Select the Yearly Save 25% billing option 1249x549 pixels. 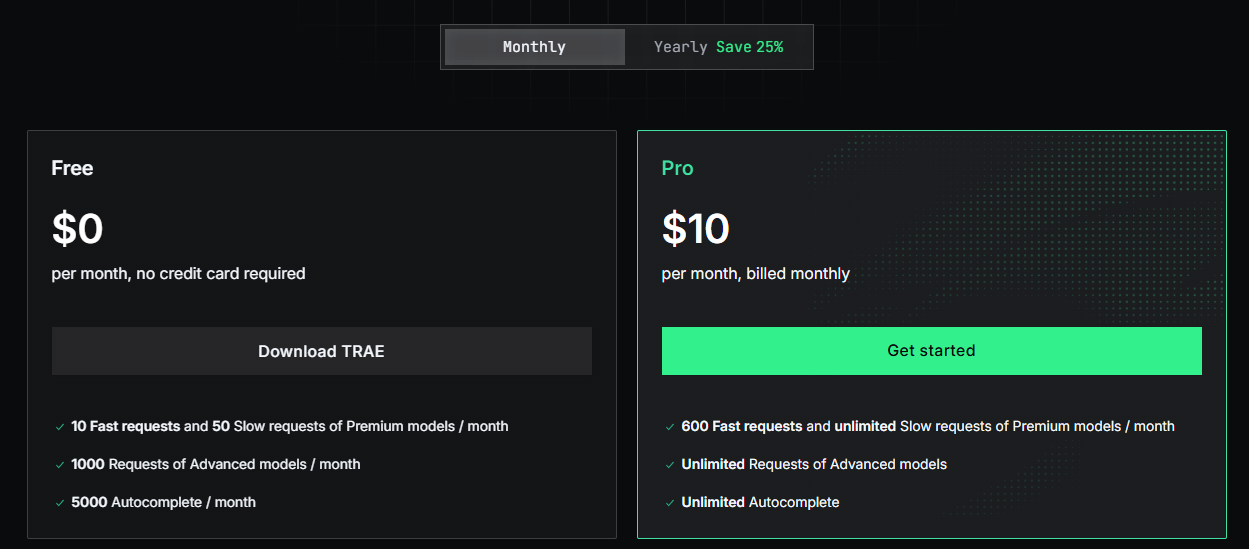[718, 47]
